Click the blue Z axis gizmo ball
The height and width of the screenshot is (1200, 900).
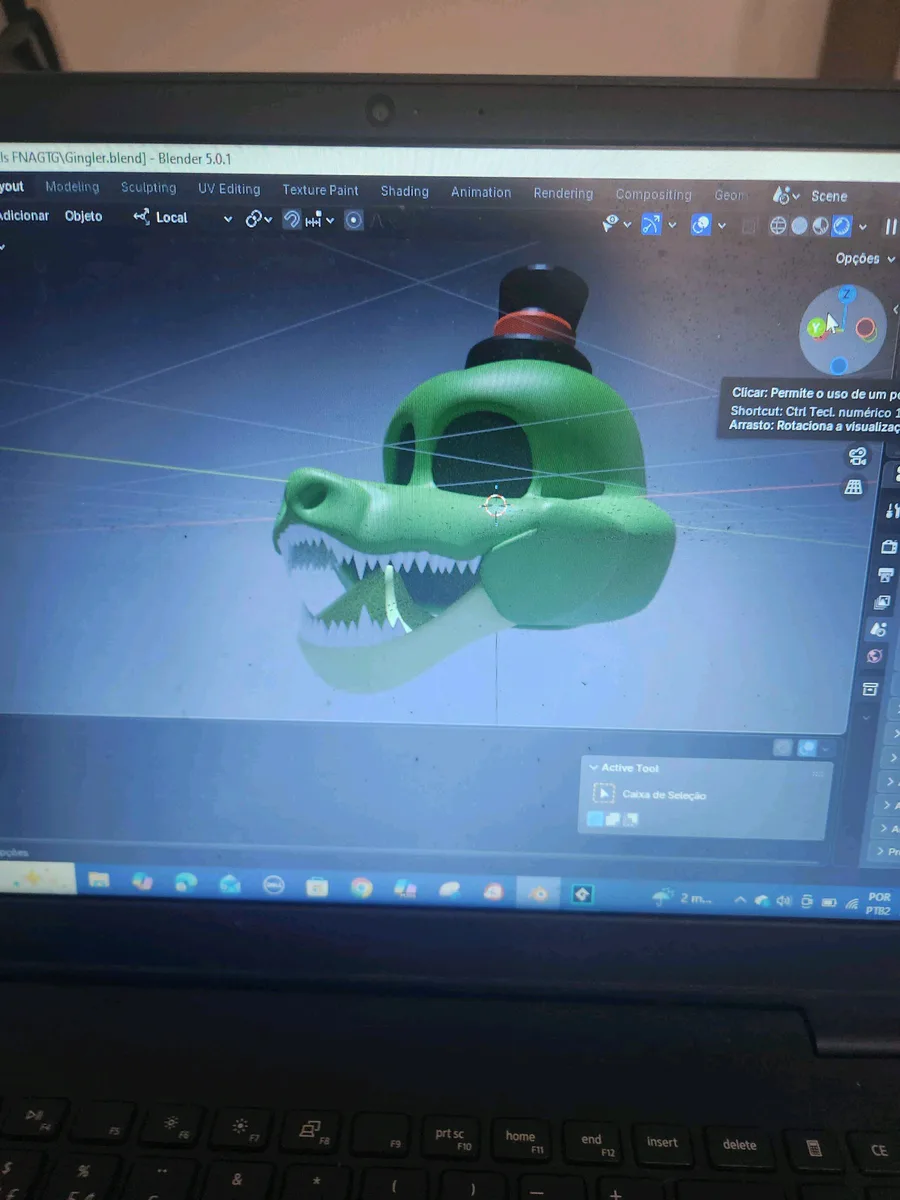[846, 294]
